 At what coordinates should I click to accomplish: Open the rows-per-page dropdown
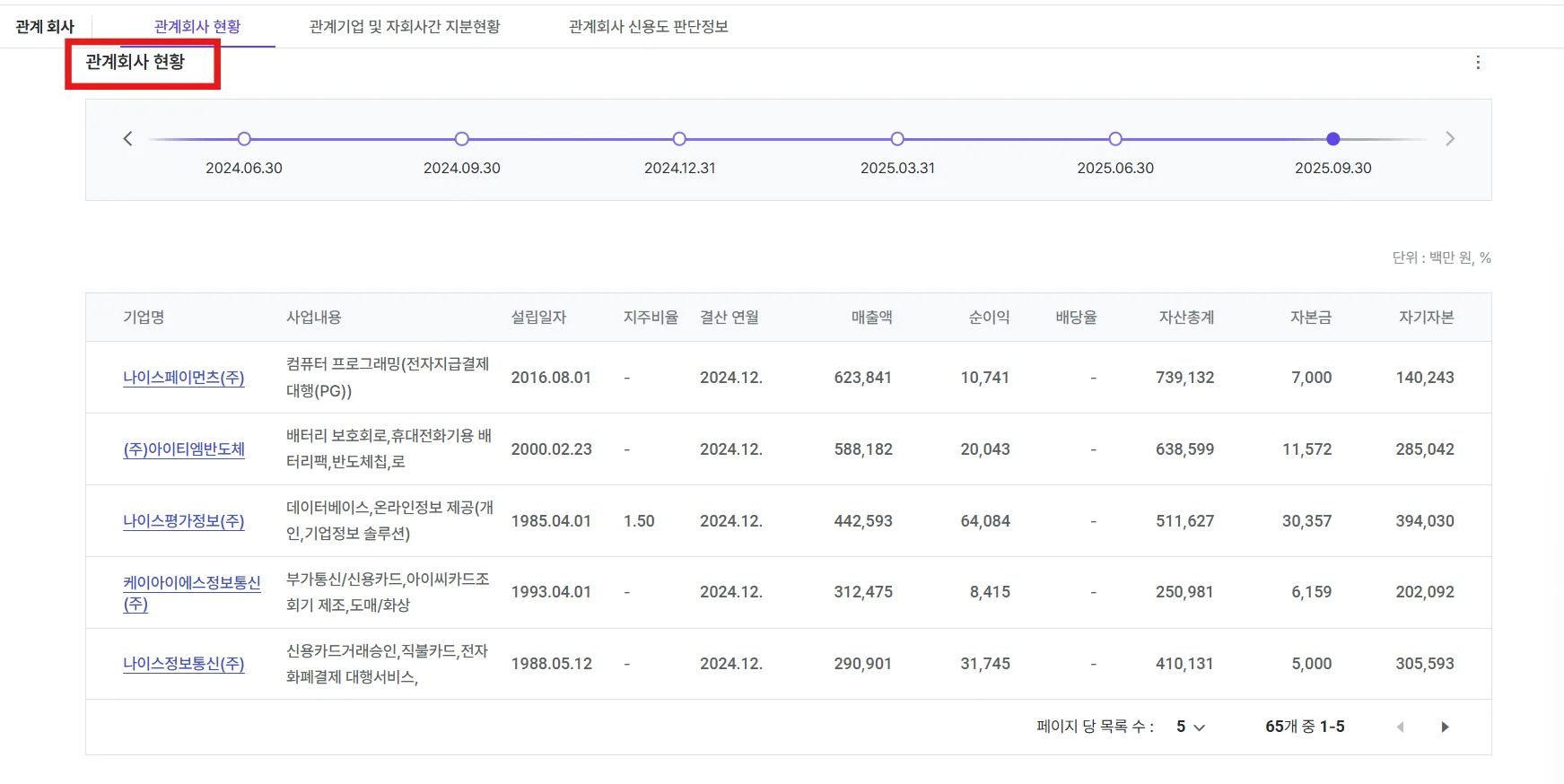pyautogui.click(x=1190, y=727)
